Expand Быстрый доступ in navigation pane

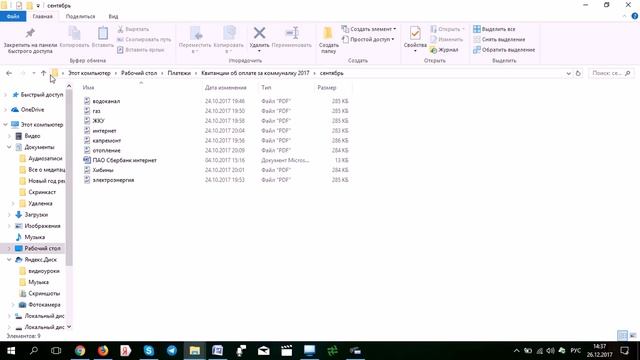pos(6,95)
